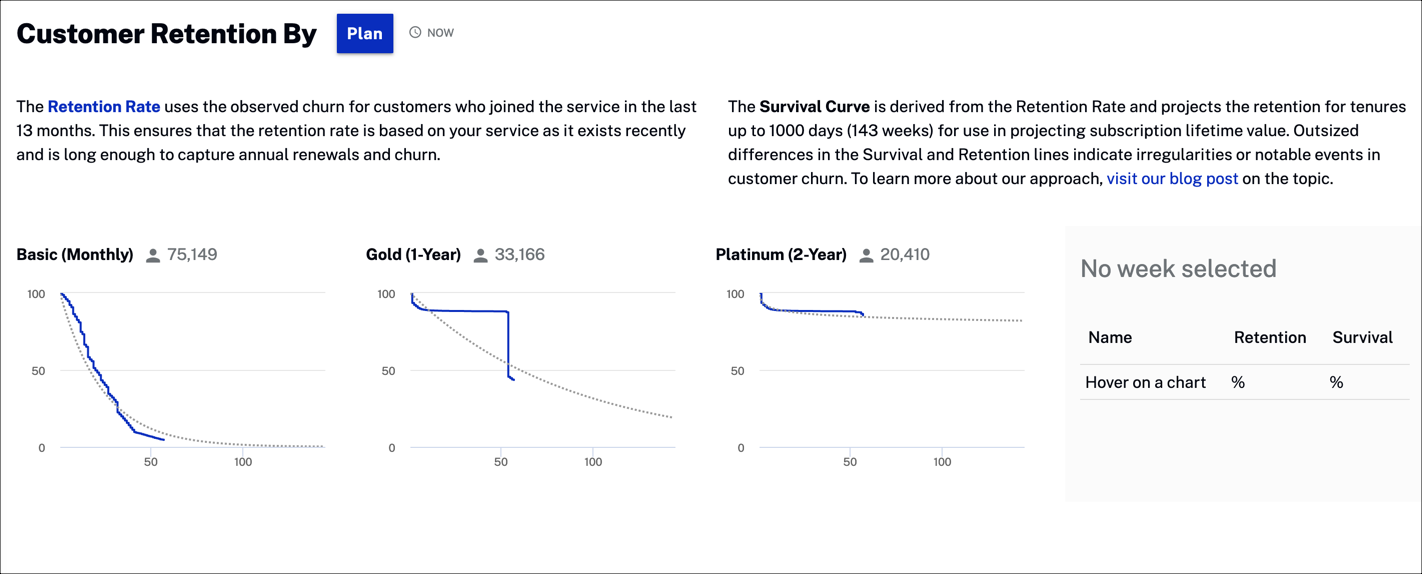This screenshot has width=1422, height=574.
Task: Click the 'No week selected' panel heading
Action: [x=1178, y=269]
